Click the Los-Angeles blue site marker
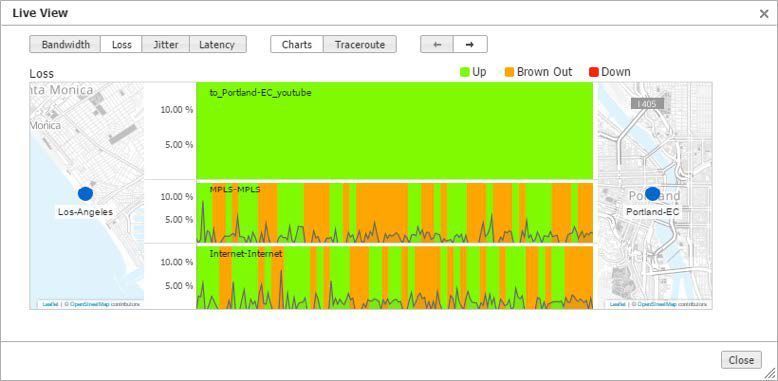778x381 pixels. 85,194
